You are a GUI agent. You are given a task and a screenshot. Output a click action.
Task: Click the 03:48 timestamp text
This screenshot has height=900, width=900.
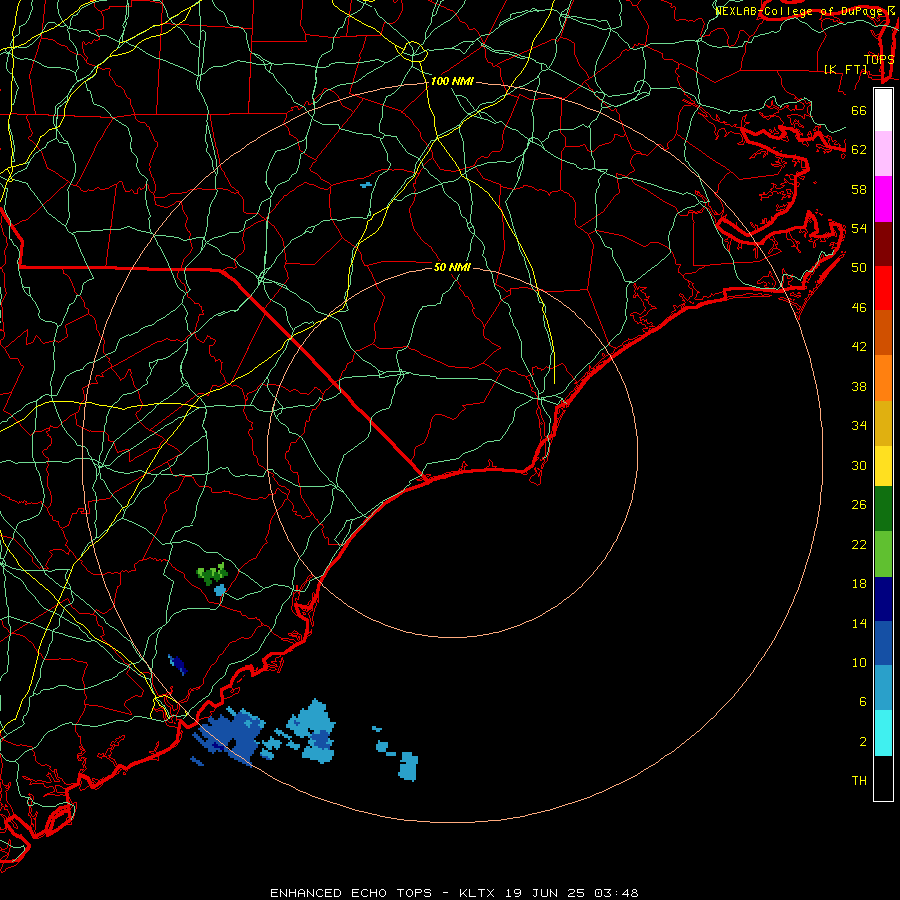coord(616,893)
